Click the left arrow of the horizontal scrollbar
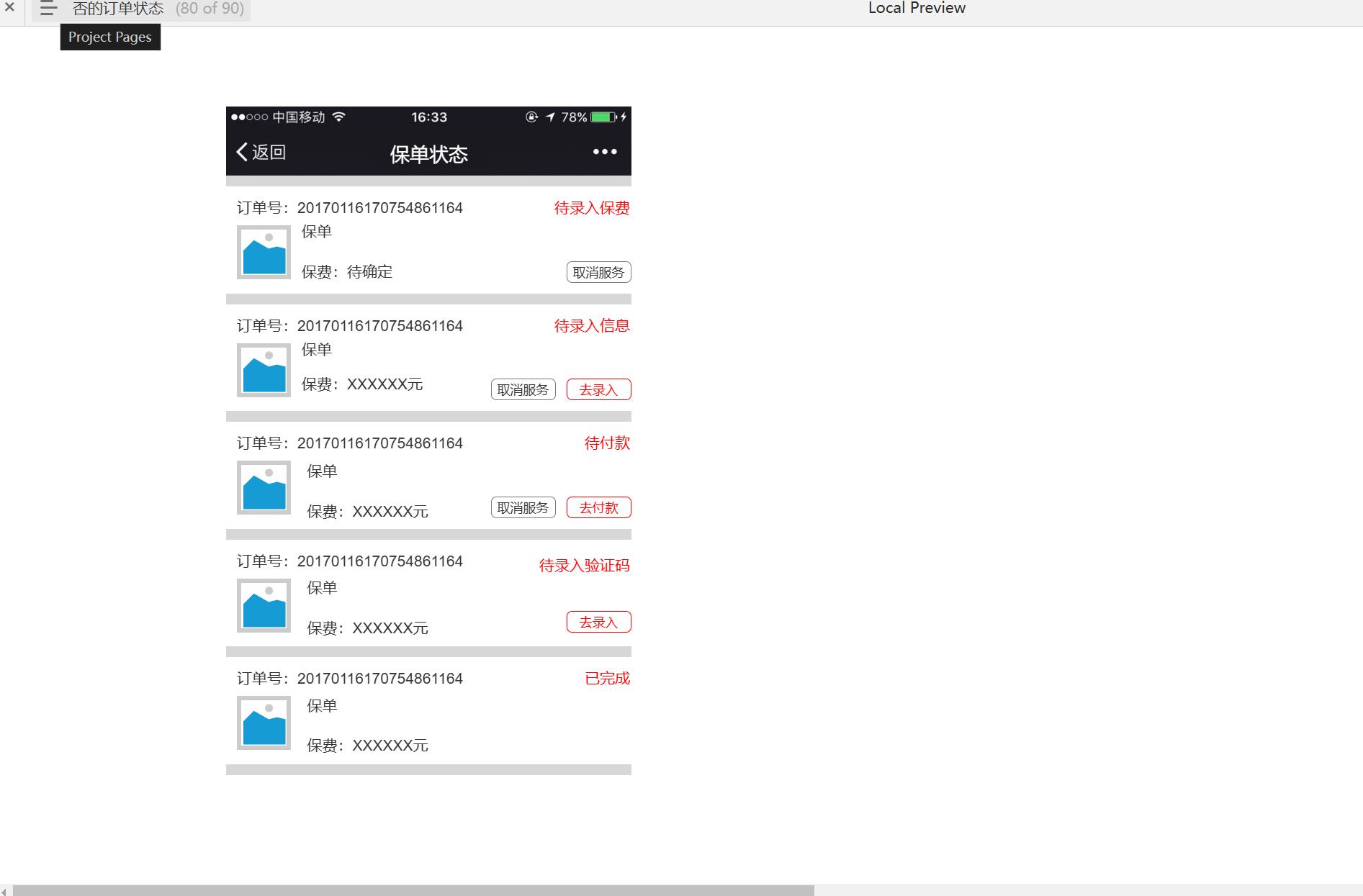 [4, 891]
